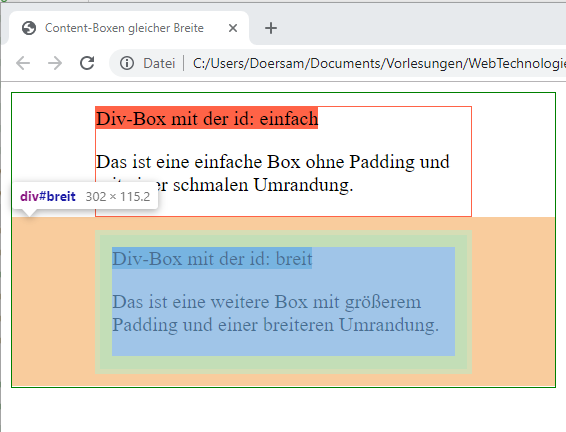566x432 pixels.
Task: Click heading 'Div-Box mit der id: breit'
Action: [x=212, y=258]
